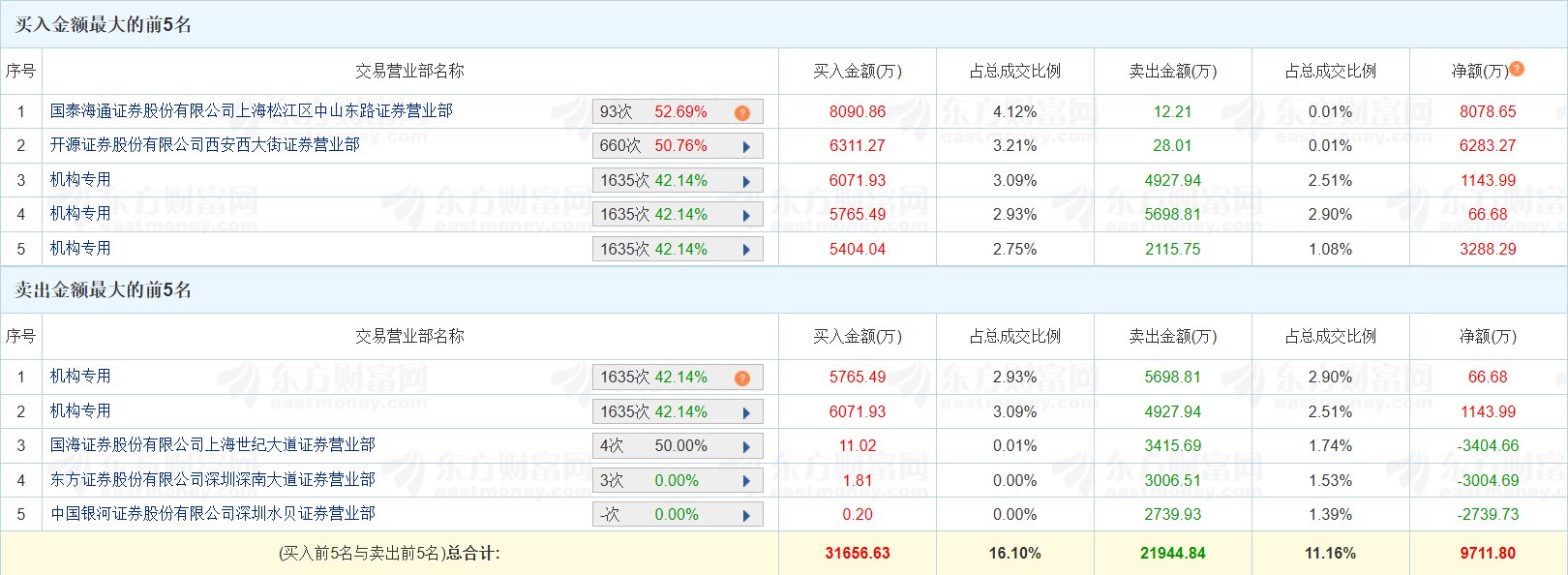1568x575 pixels.
Task: Click 机构专用 link in buy-table row 3
Action: point(80,180)
